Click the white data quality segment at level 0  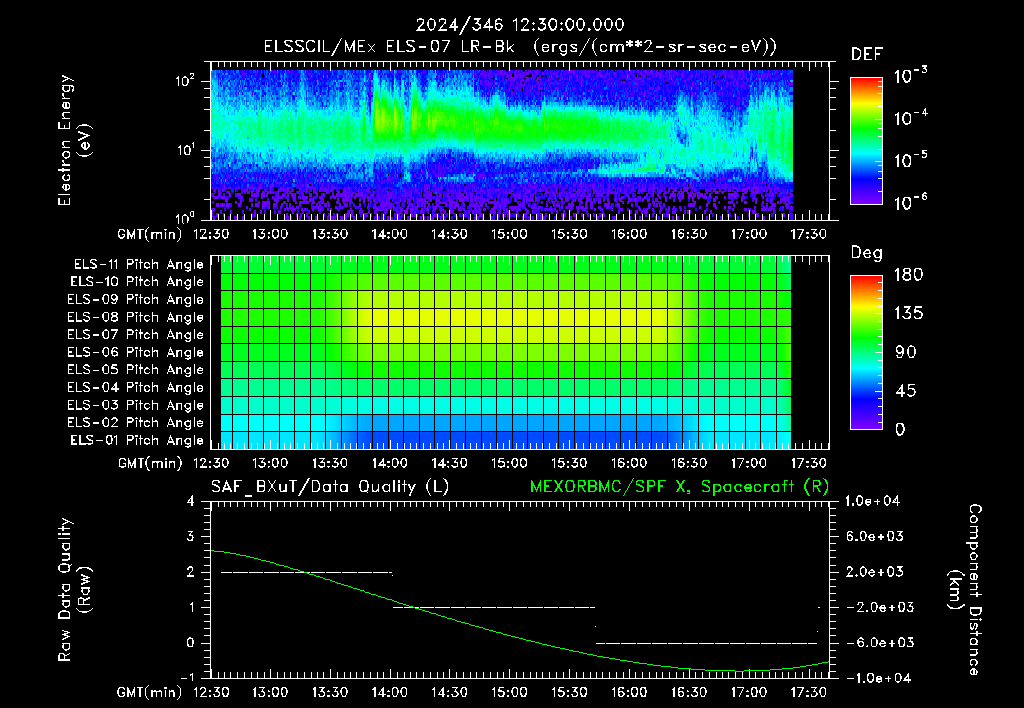point(707,643)
